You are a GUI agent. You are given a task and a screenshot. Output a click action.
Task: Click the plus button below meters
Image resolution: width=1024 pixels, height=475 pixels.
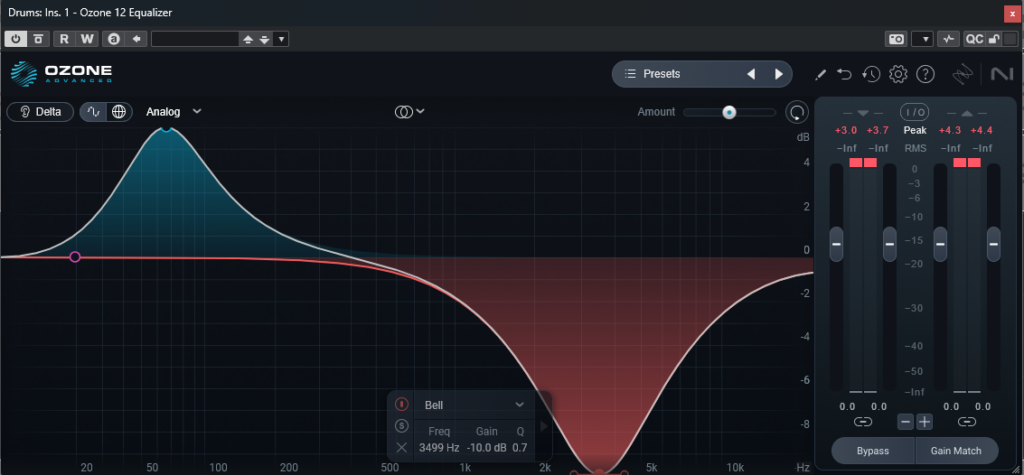tap(924, 421)
